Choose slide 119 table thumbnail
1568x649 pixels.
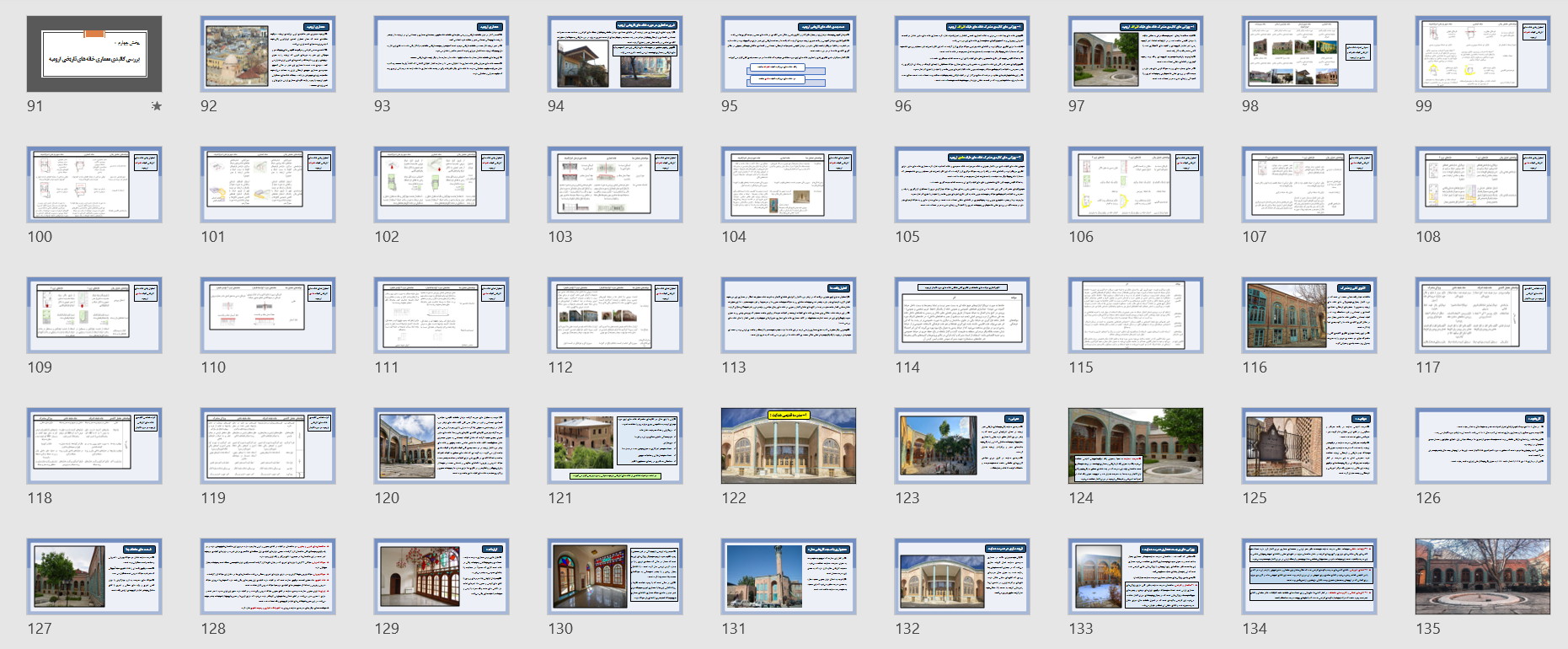(x=268, y=446)
